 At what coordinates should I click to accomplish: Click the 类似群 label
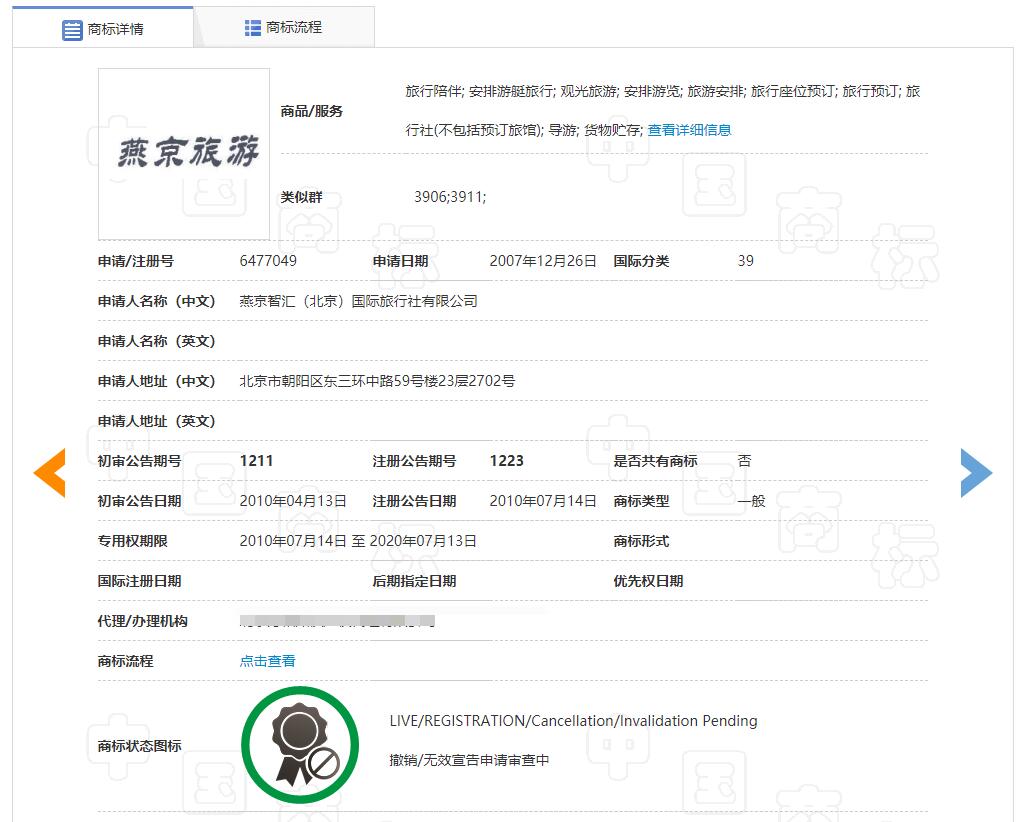(x=301, y=197)
